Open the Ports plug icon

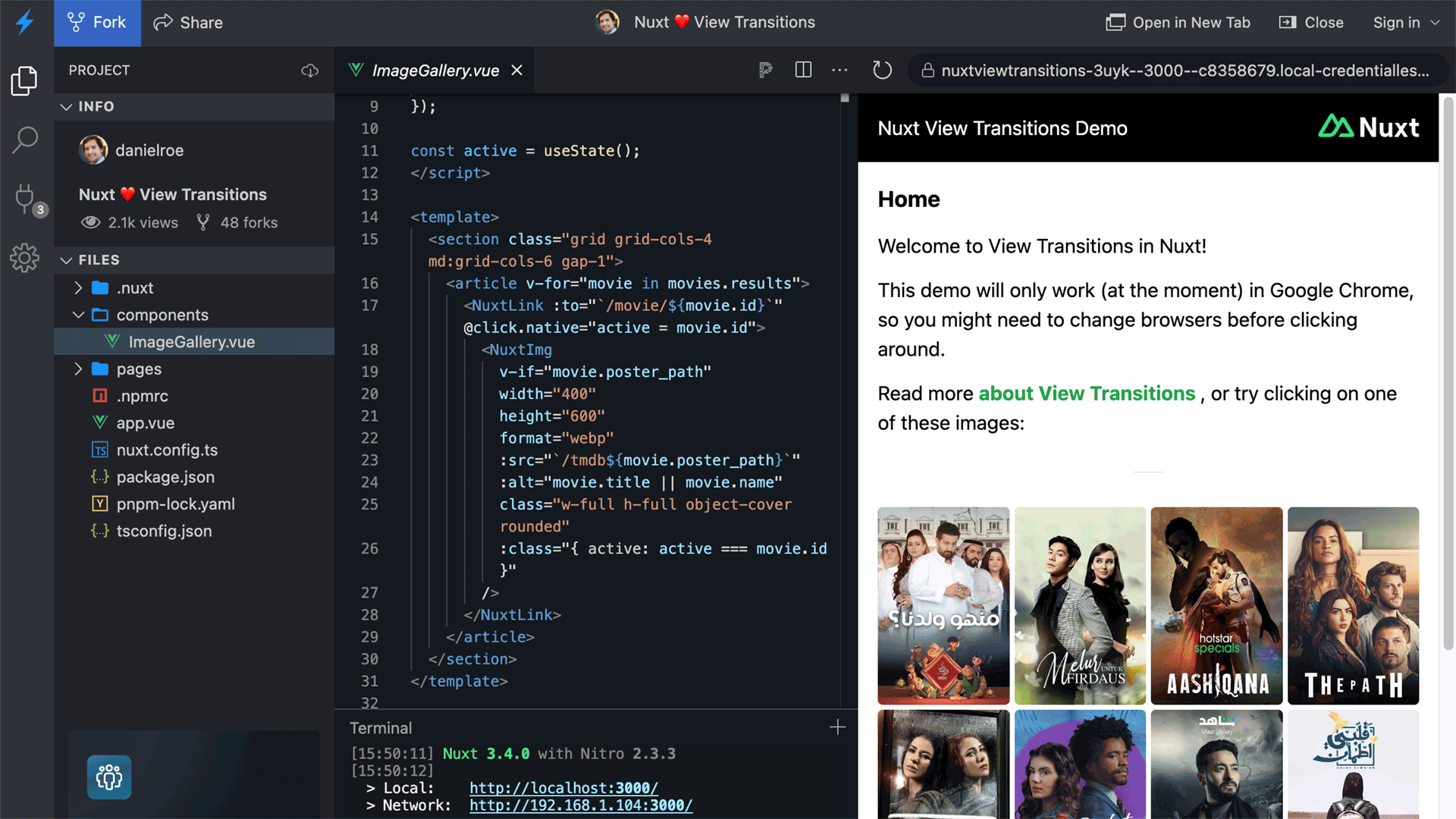(27, 199)
